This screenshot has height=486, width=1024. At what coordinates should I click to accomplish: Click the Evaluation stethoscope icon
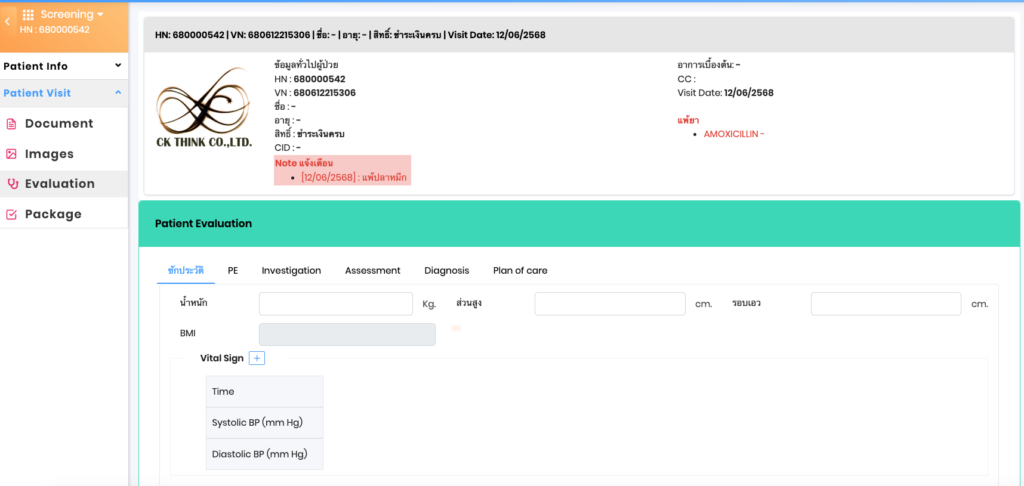[x=12, y=184]
